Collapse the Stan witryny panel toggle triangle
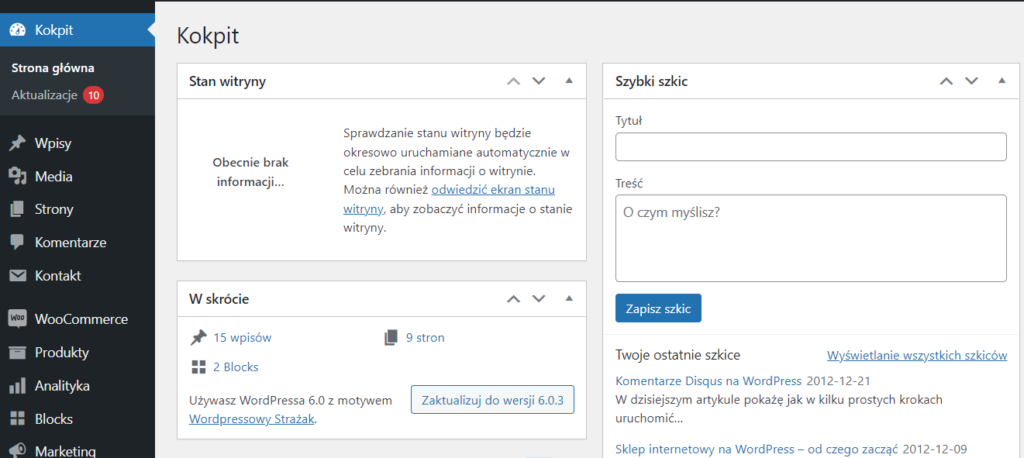 569,81
